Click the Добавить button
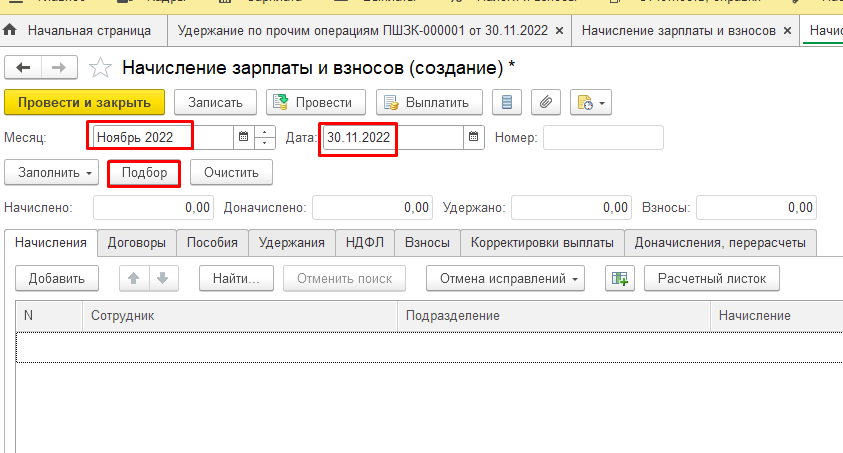The width and height of the screenshot is (843, 453). [x=56, y=278]
